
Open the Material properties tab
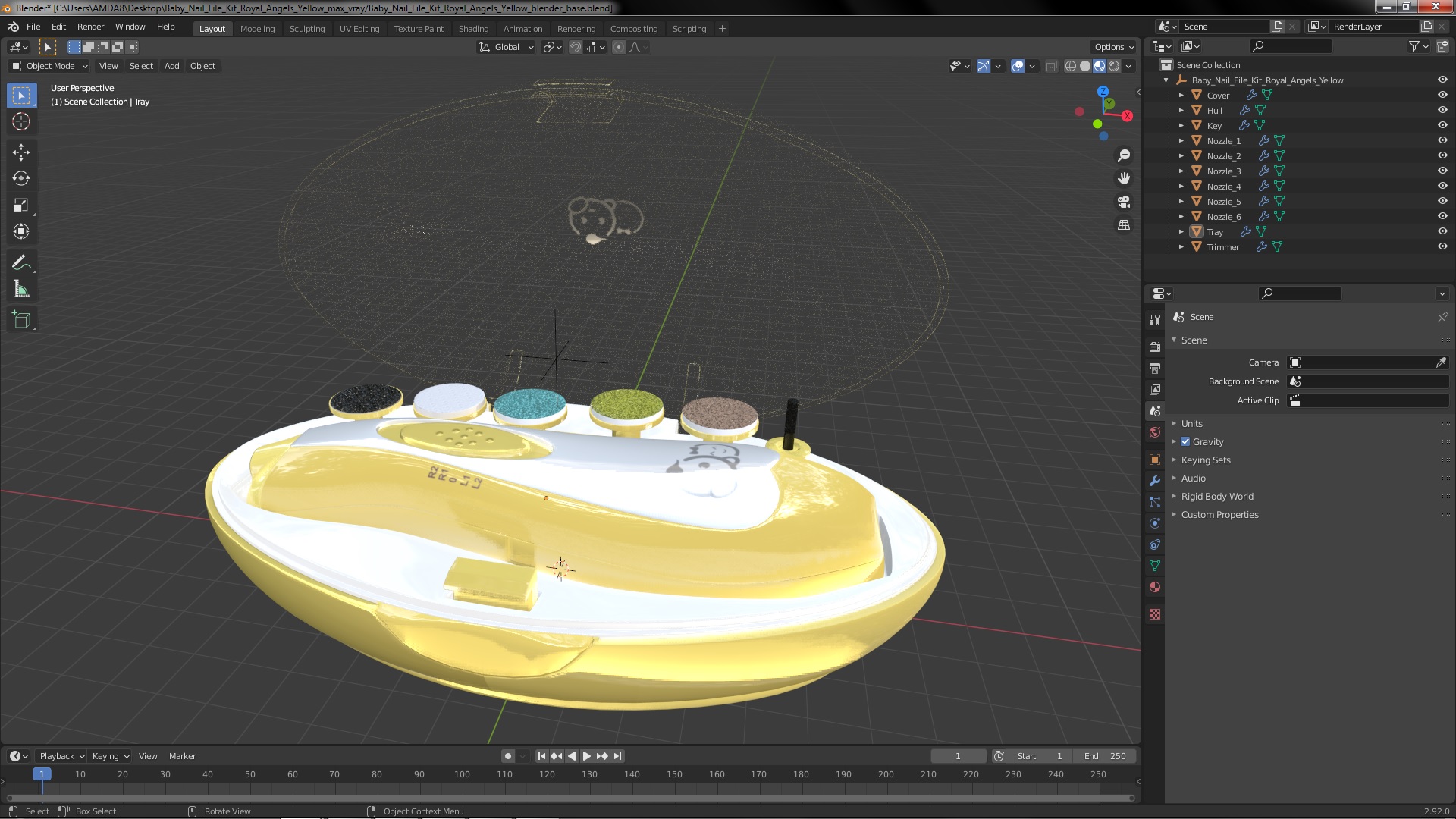[x=1155, y=587]
